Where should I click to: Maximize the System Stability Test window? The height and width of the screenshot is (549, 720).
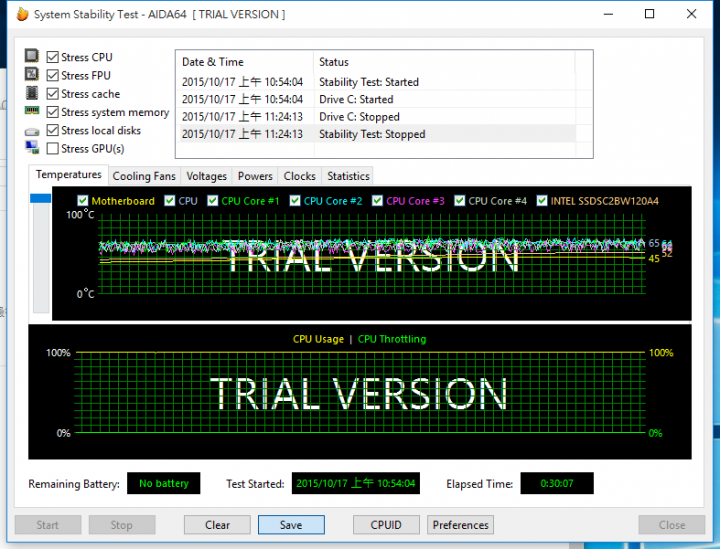coord(649,14)
